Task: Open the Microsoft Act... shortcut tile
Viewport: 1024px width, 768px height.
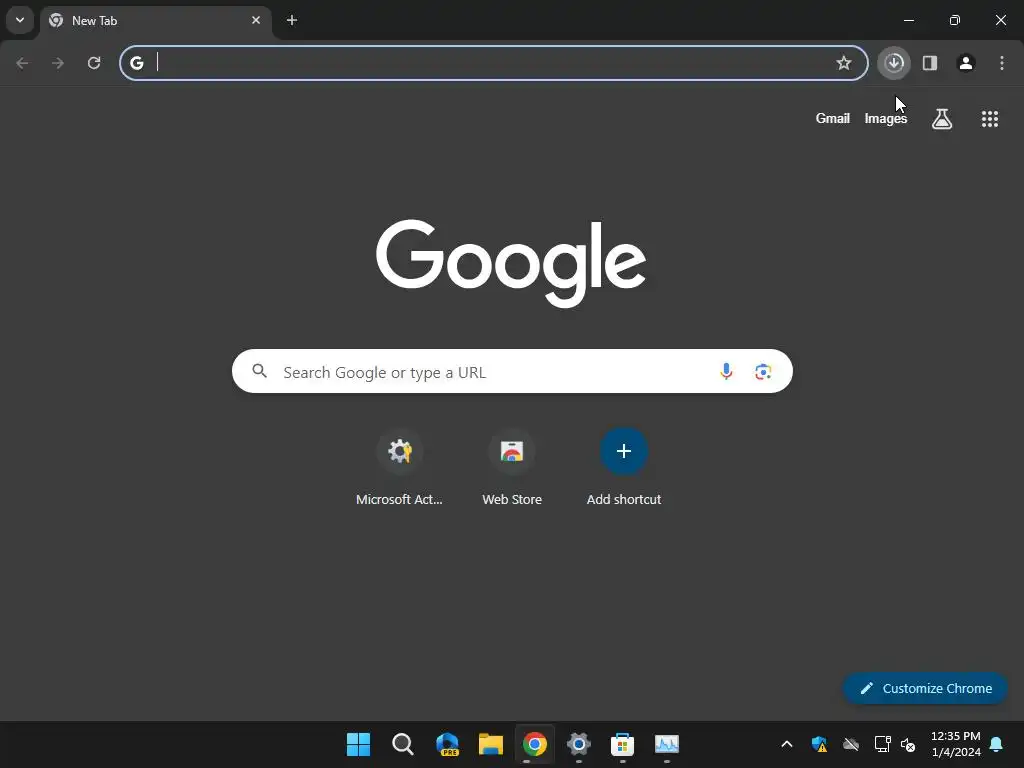Action: point(399,468)
